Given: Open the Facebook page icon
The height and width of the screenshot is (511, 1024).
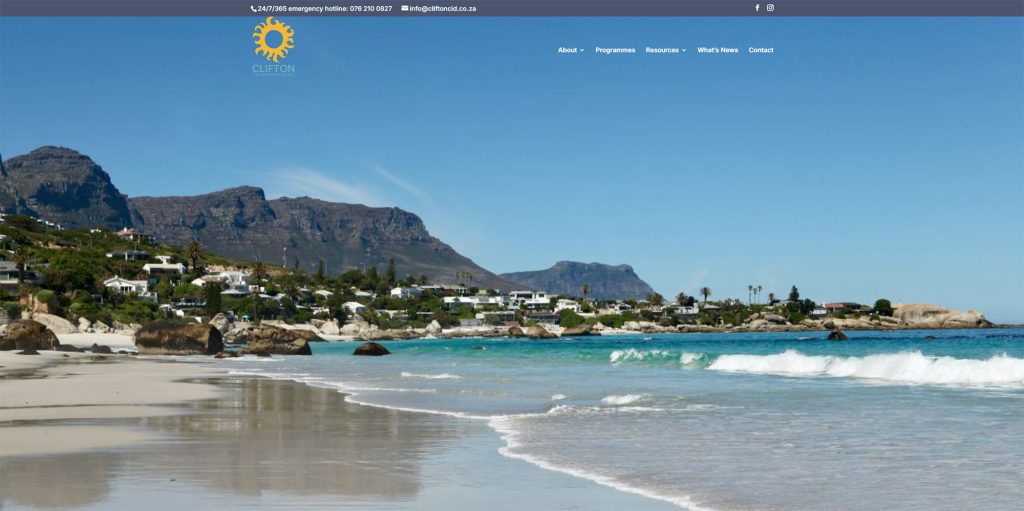Looking at the screenshot, I should click(757, 8).
